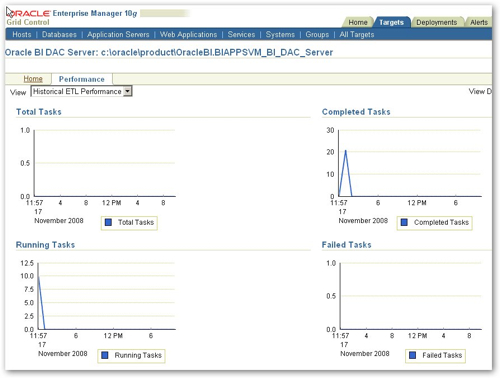Navigate to Services subtab

click(241, 35)
